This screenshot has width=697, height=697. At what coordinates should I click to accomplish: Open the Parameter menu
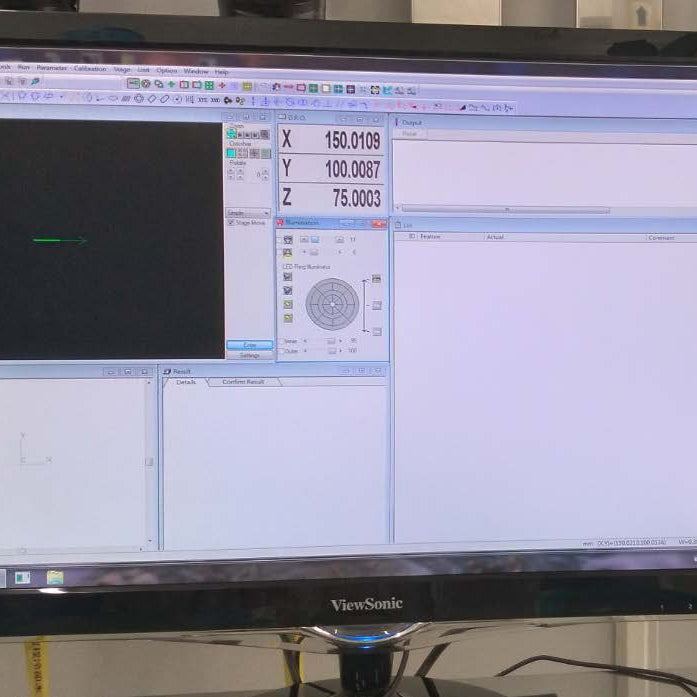click(x=52, y=68)
